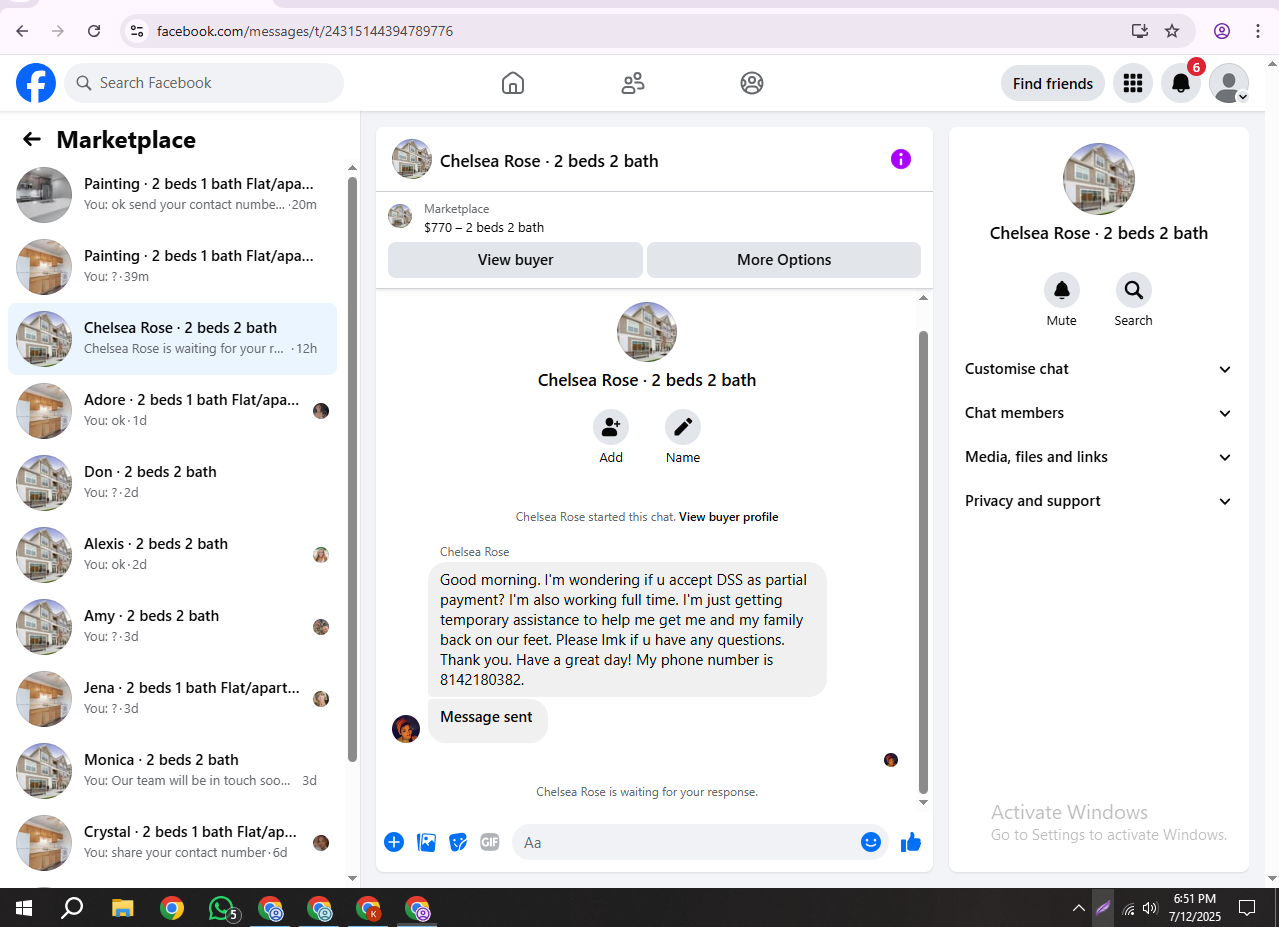Click the conversation list scrollbar

click(352, 468)
